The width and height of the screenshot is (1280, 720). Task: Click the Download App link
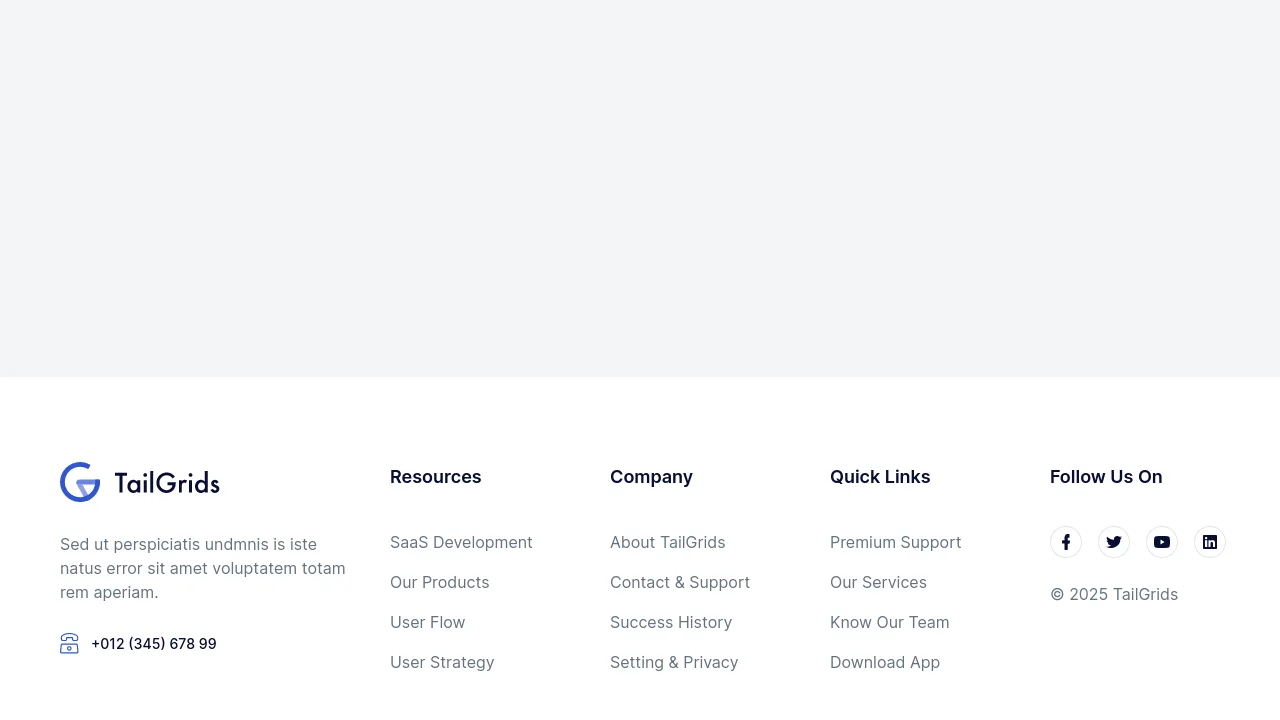point(884,662)
